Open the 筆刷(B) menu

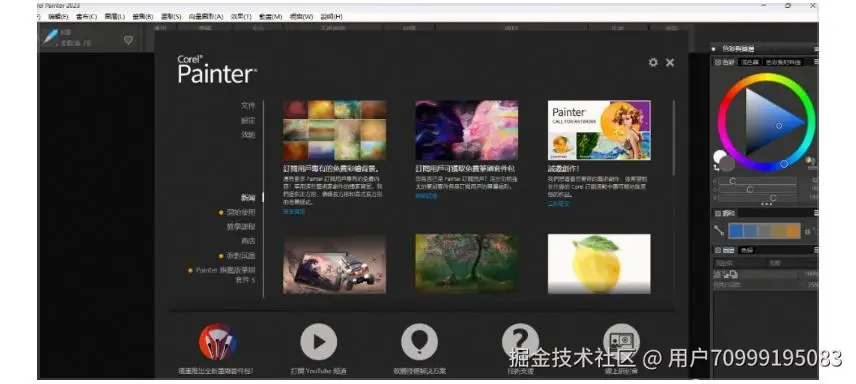coord(143,16)
